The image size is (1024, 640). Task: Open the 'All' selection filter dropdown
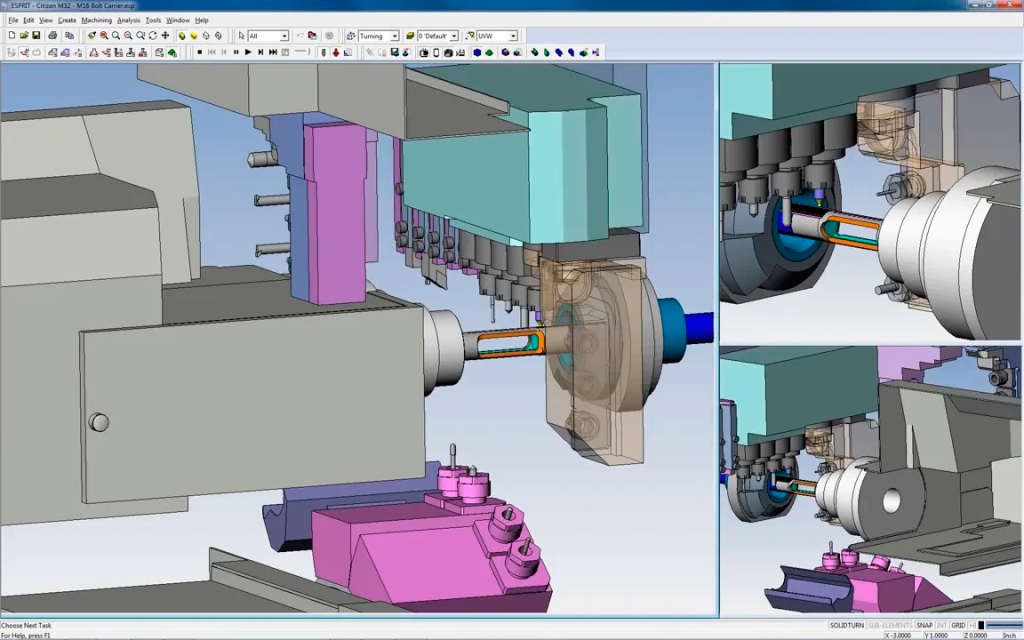(284, 36)
